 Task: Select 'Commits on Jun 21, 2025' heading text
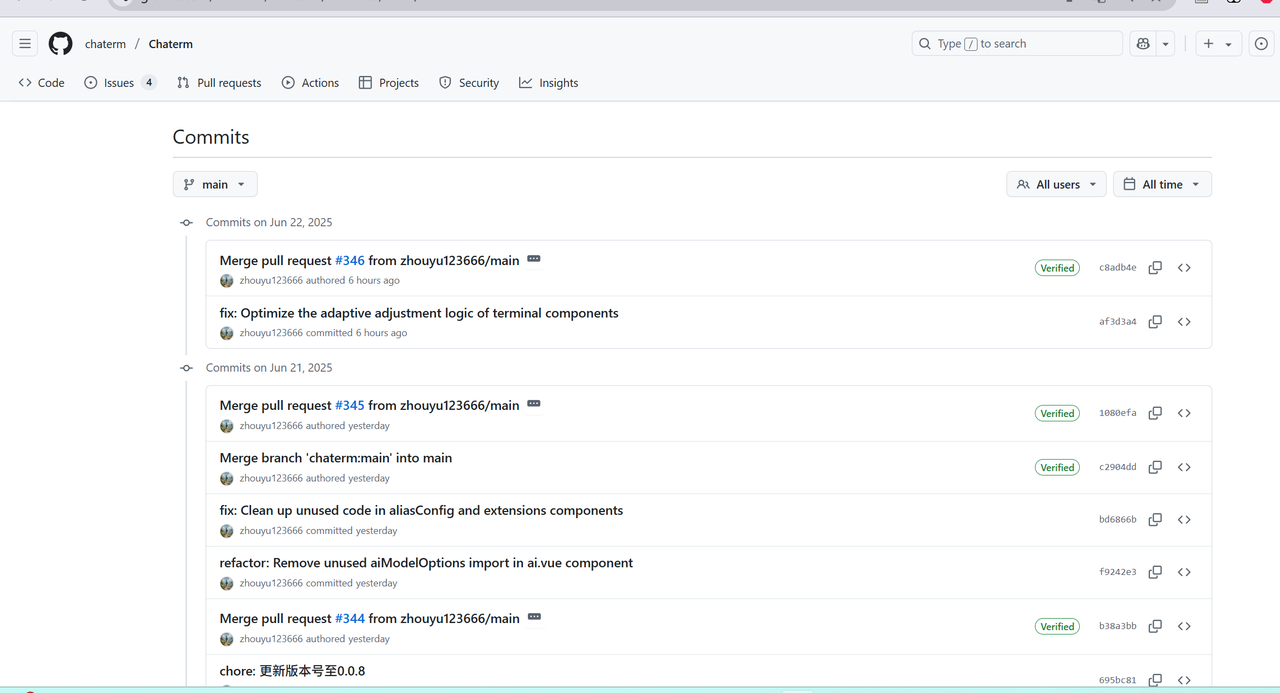[x=269, y=368]
